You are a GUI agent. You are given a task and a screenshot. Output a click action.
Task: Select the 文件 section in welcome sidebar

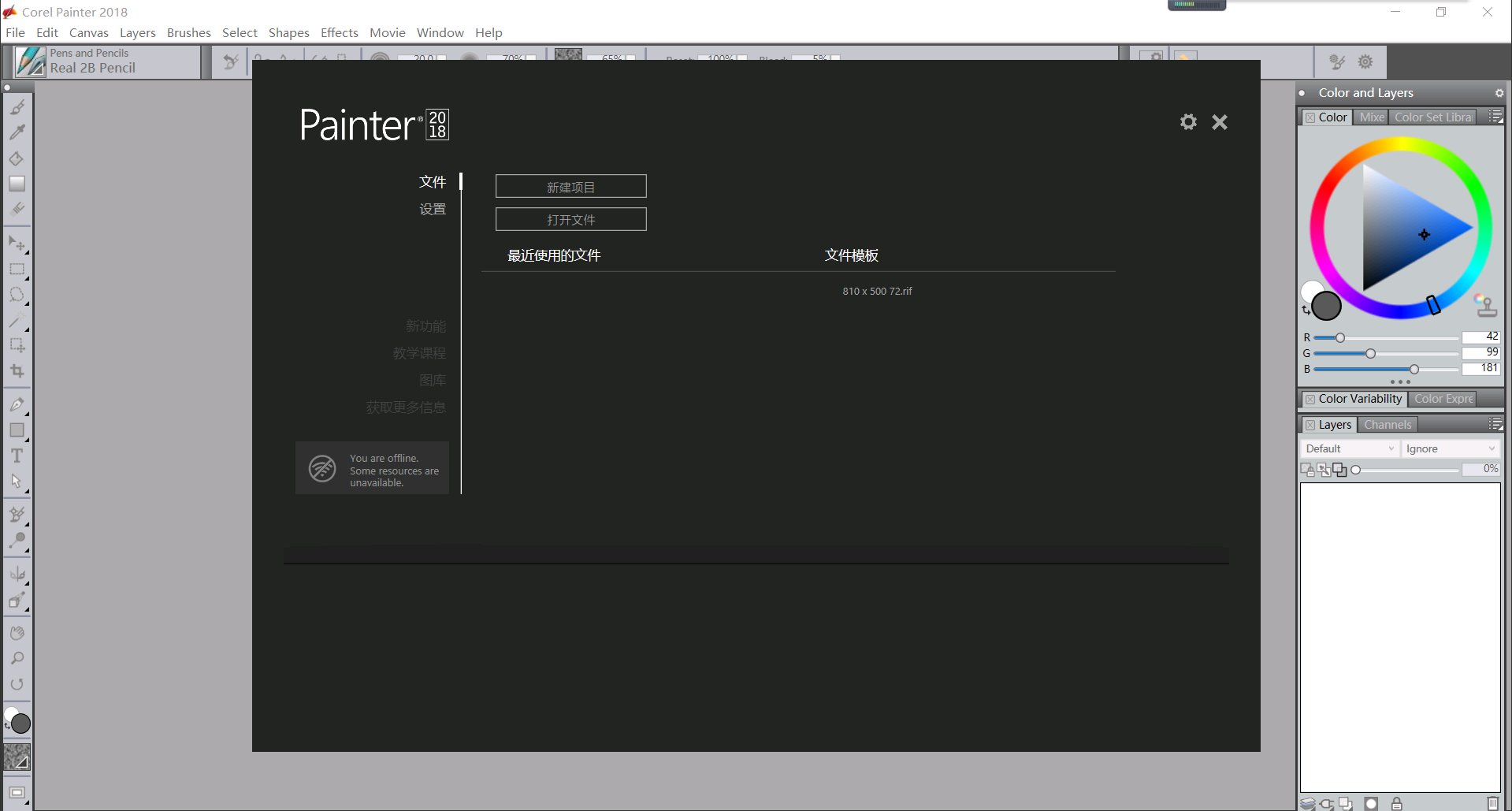point(433,182)
